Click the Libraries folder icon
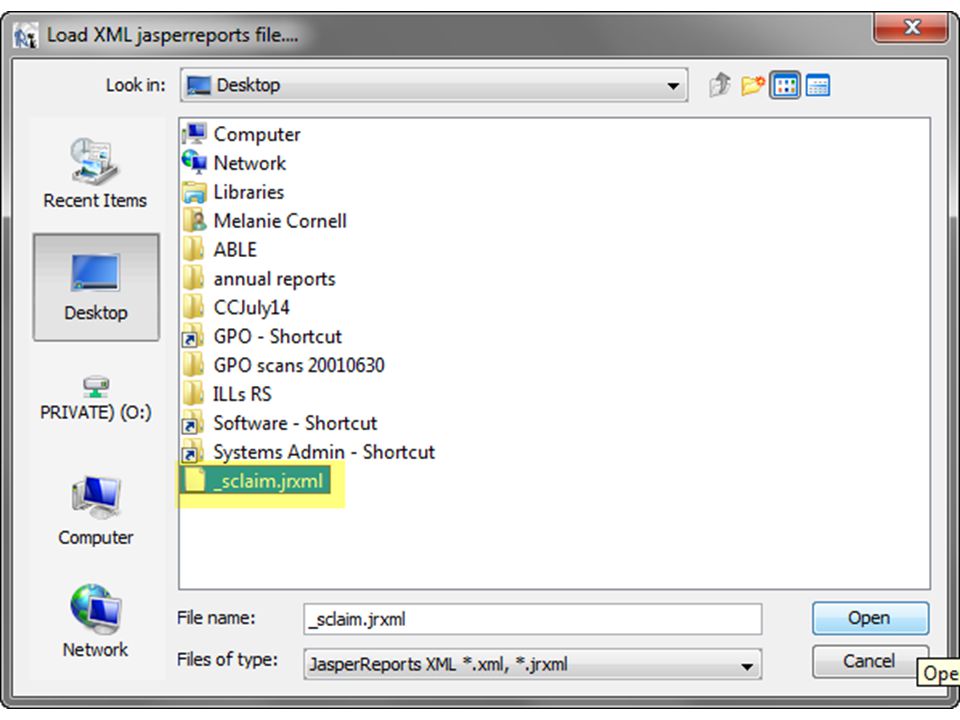Viewport: 960px width, 720px height. 195,192
